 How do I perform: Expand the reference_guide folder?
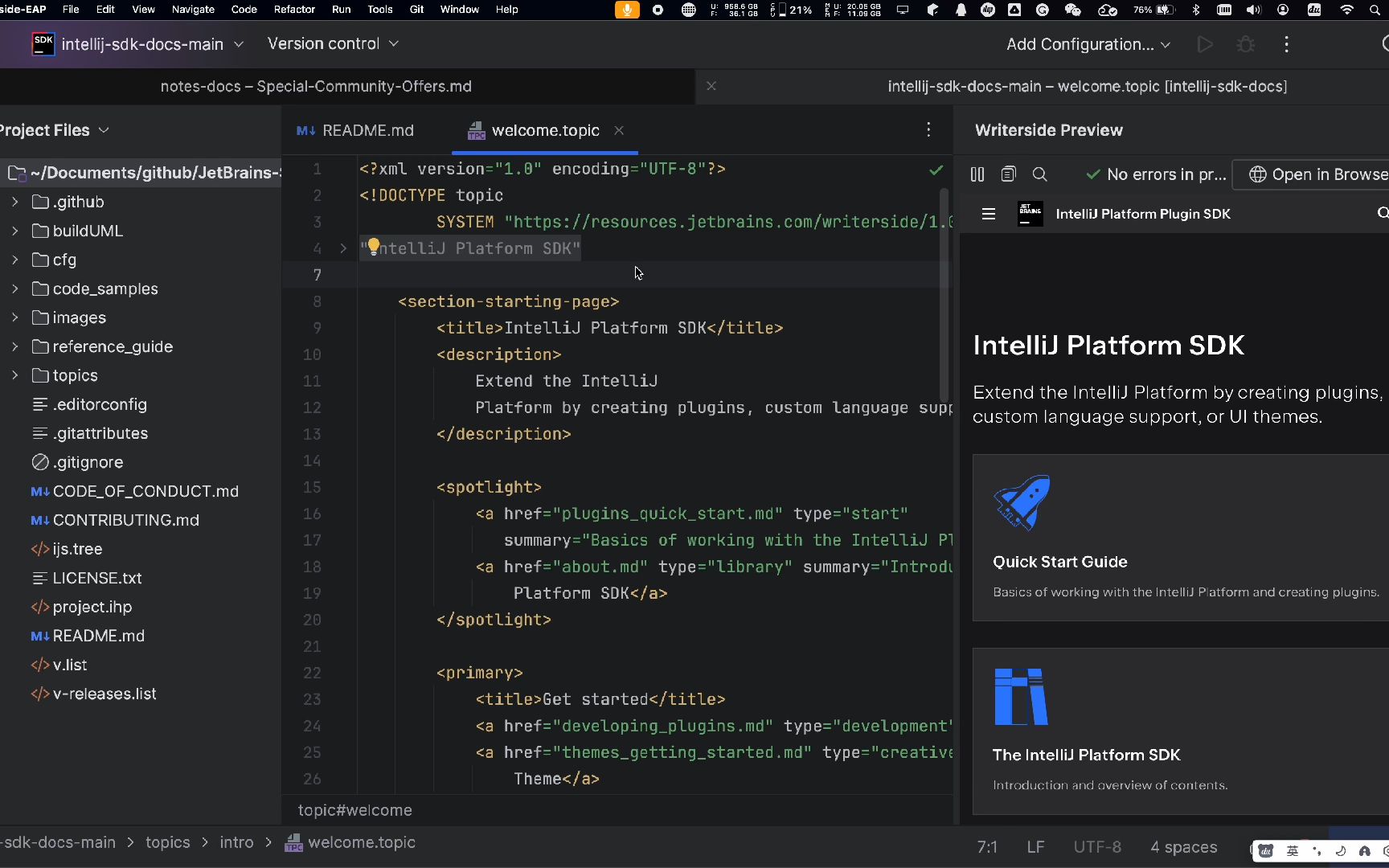(14, 346)
